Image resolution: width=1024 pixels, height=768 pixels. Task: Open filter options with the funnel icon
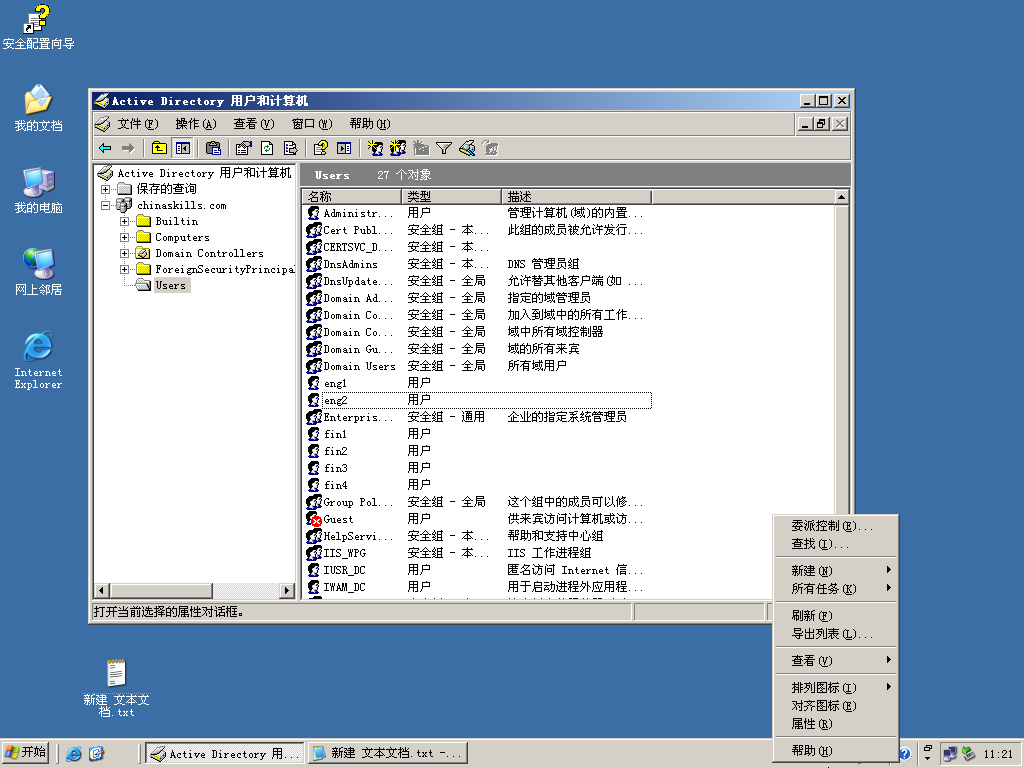[444, 148]
